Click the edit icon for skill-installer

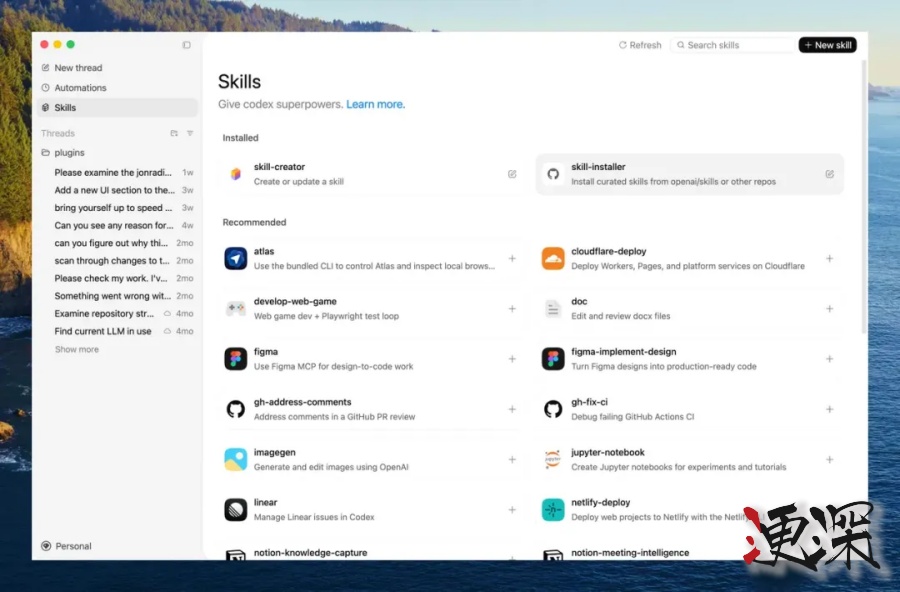tap(829, 174)
